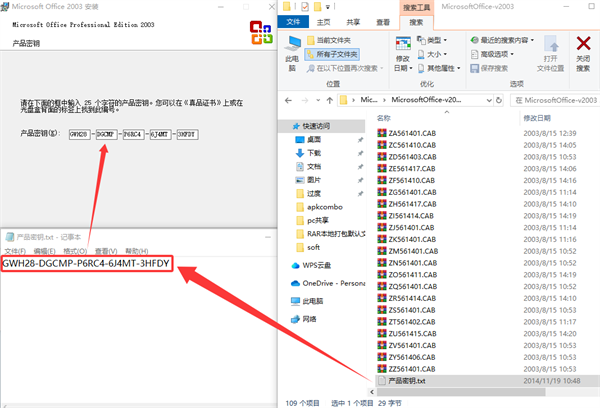Select the Search ribbon tab

pyautogui.click(x=416, y=22)
